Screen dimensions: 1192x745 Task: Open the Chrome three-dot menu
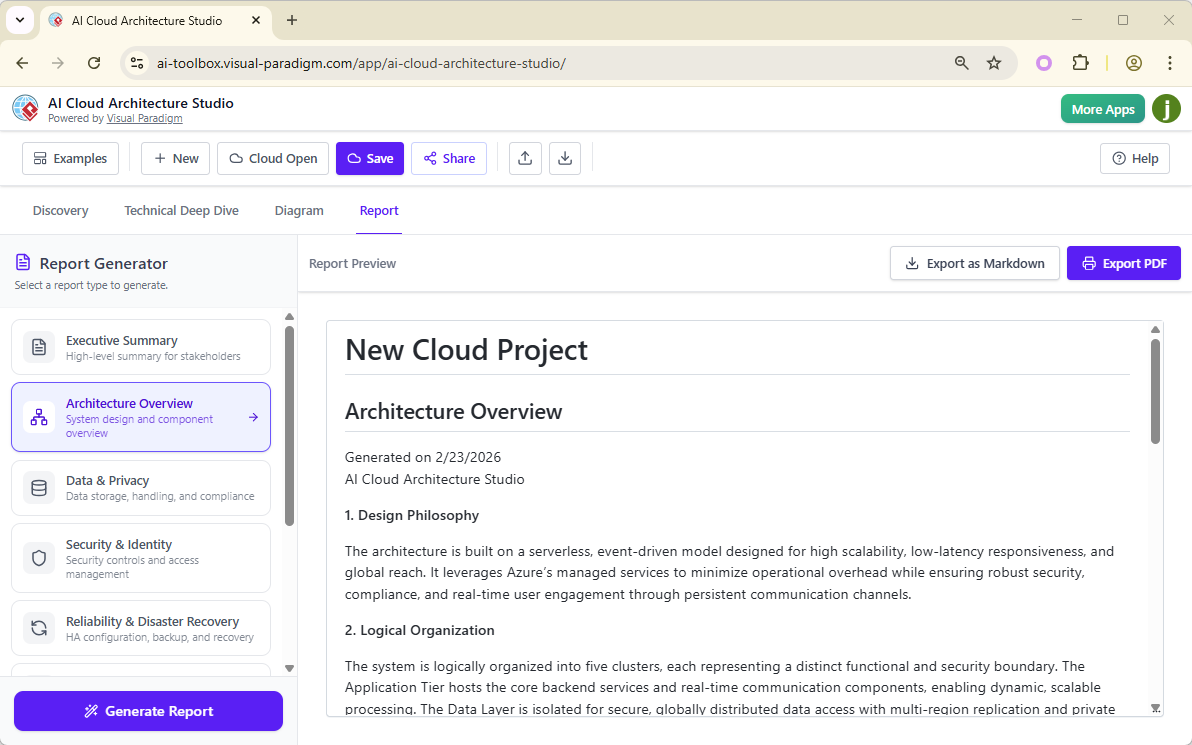(1169, 62)
